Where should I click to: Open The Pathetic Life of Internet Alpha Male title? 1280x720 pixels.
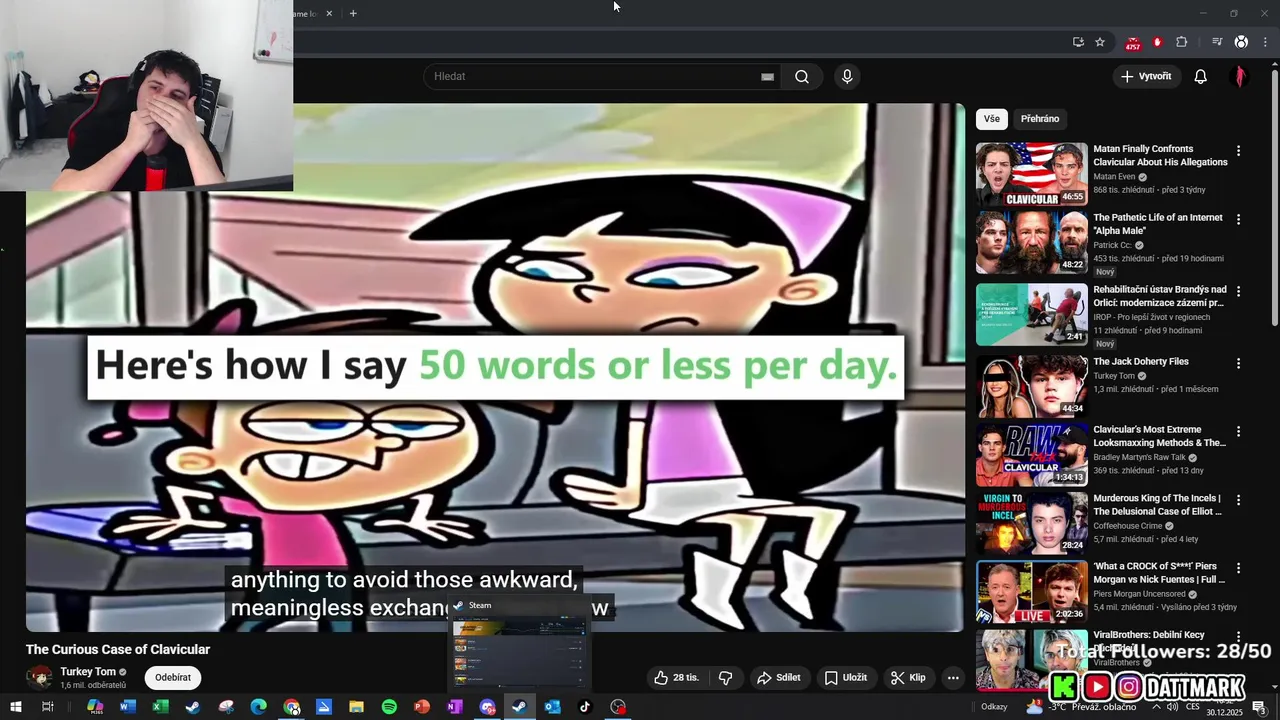pos(1158,224)
